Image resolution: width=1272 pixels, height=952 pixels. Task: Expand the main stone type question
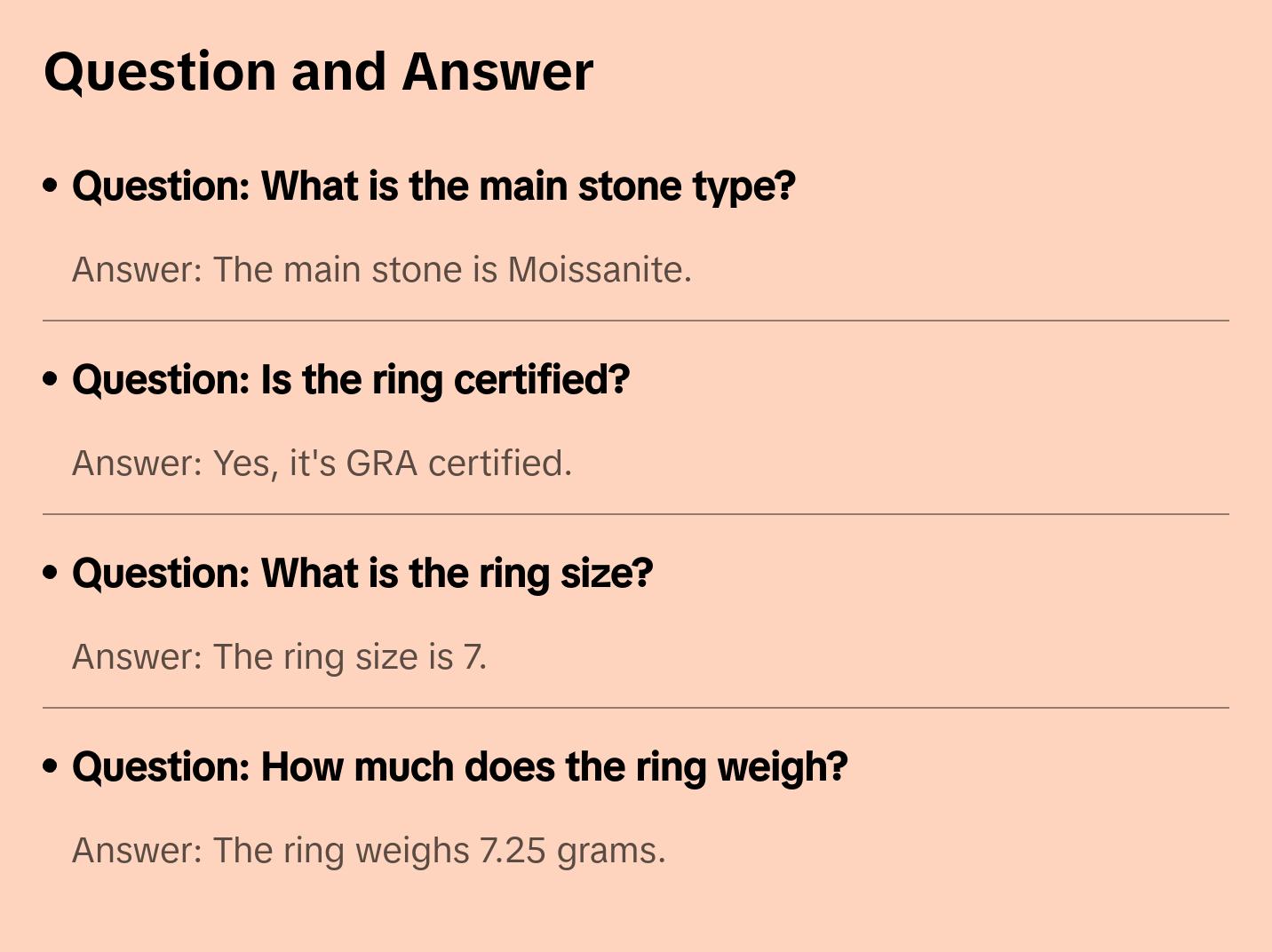click(433, 186)
